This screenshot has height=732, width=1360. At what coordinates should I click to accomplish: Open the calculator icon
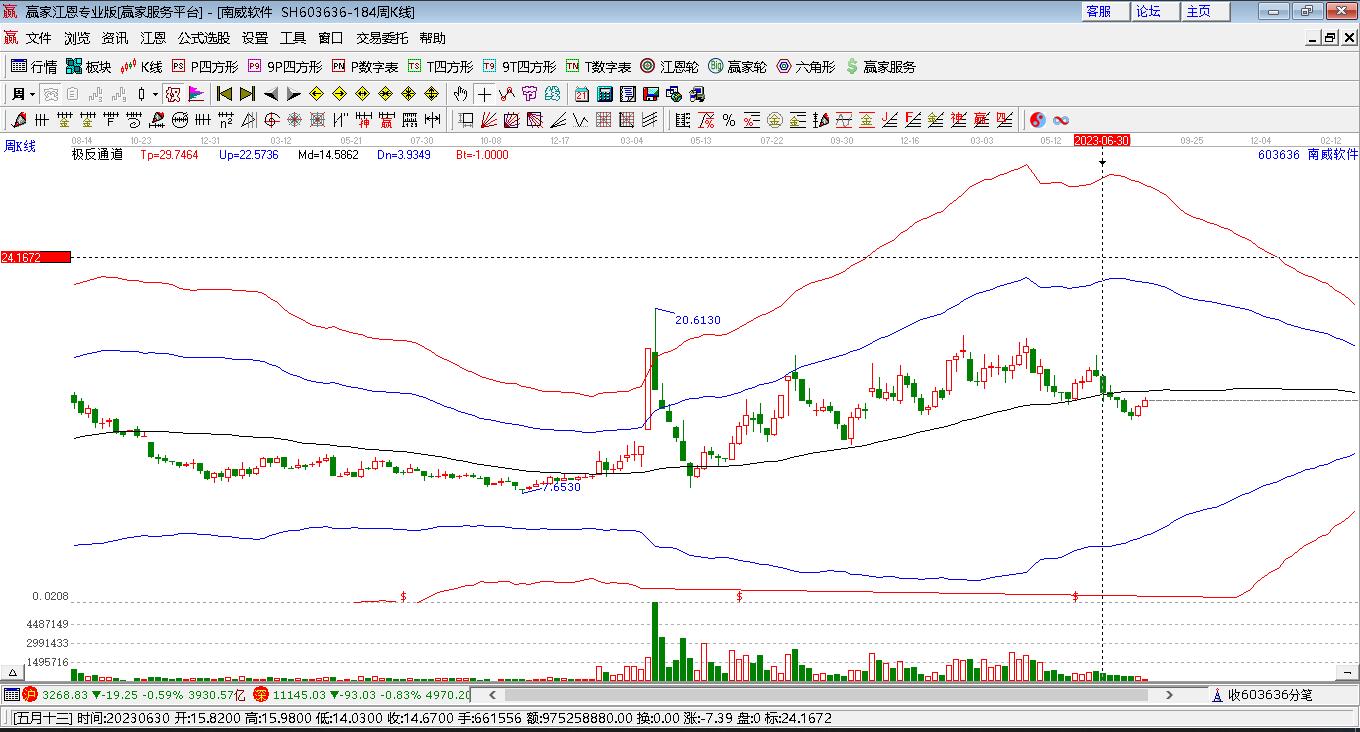[x=605, y=94]
